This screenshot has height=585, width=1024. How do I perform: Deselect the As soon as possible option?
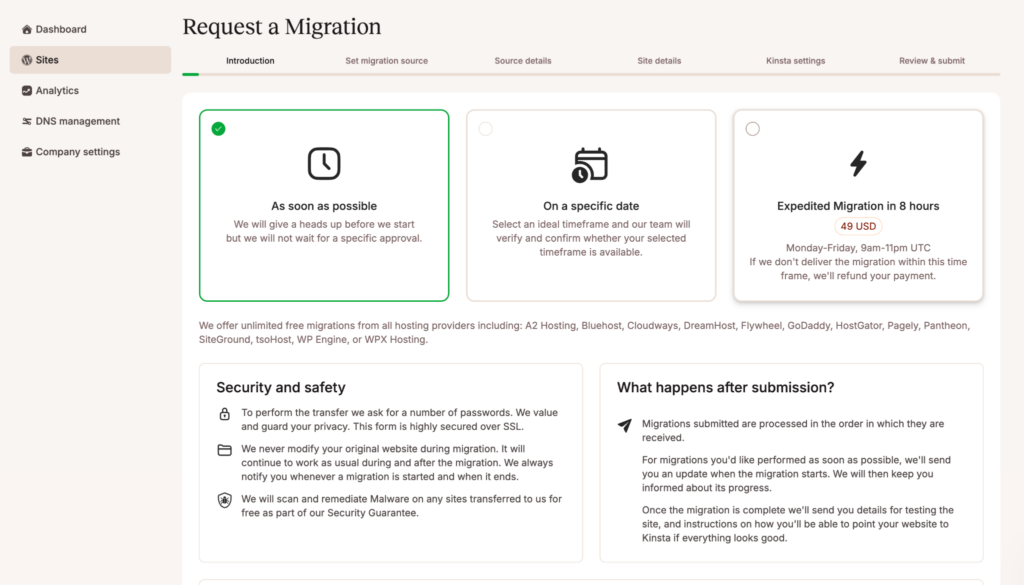(x=218, y=129)
